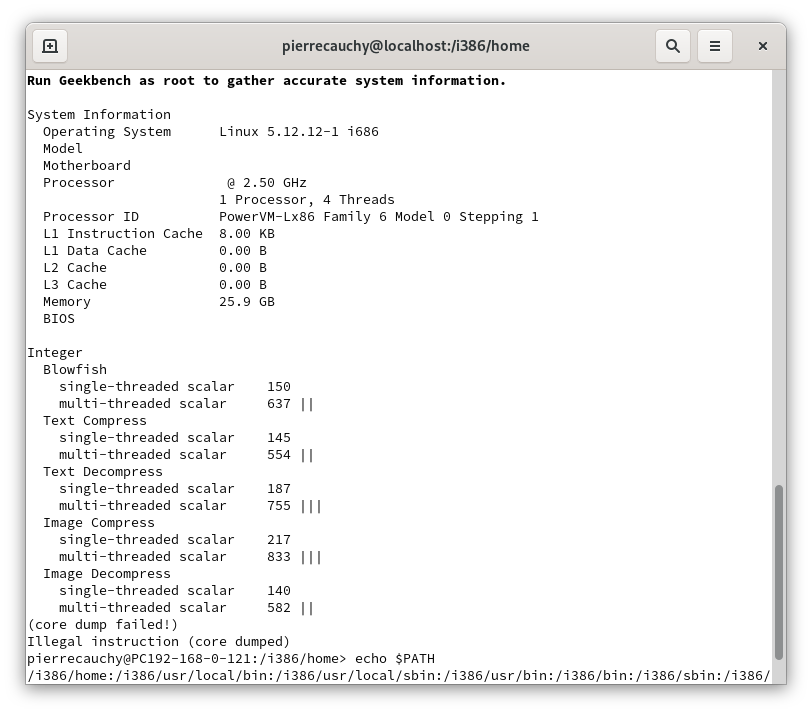Click the 'Run Geekbench as root' warning line
The height and width of the screenshot is (713, 812).
click(266, 81)
